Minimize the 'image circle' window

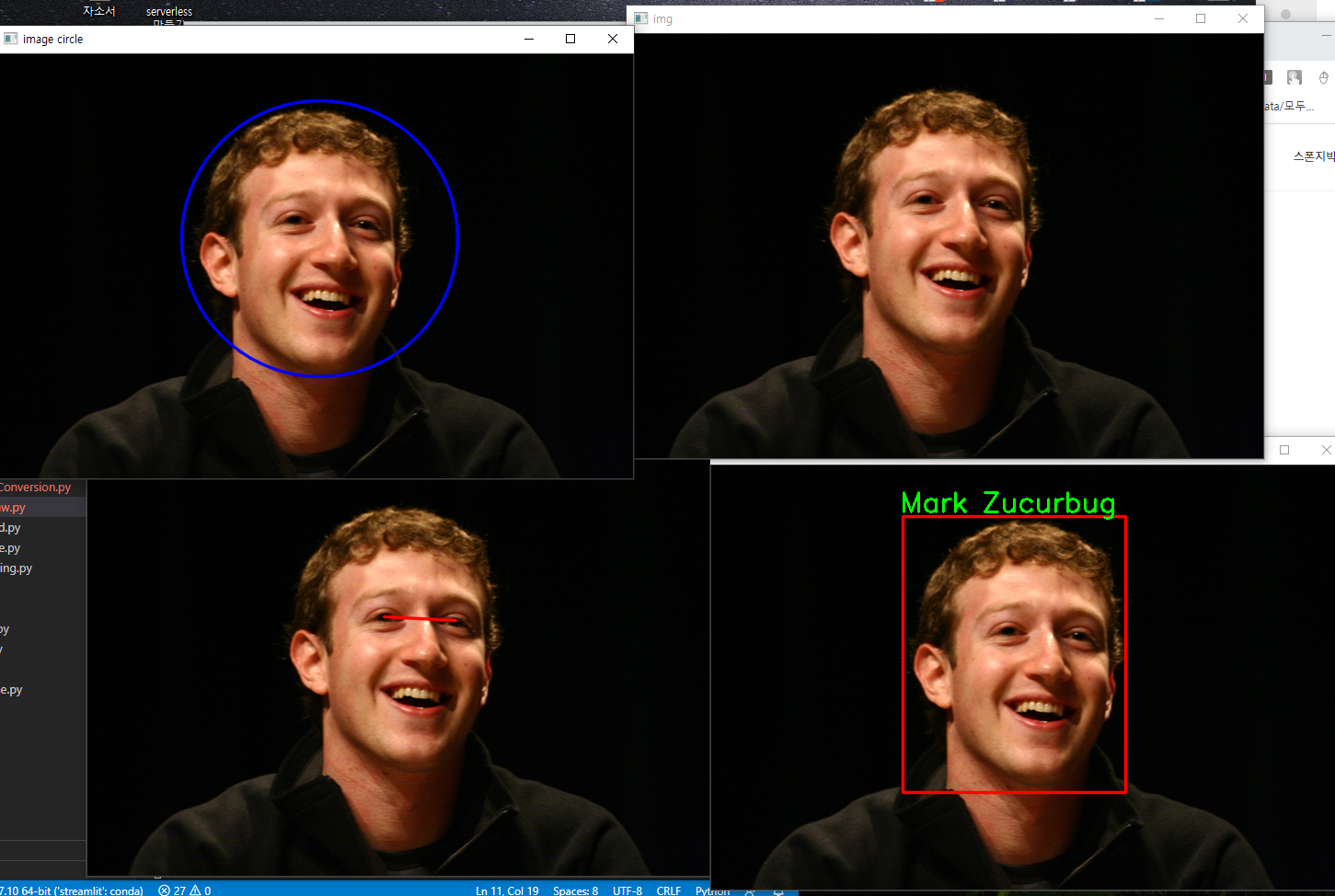coord(529,39)
